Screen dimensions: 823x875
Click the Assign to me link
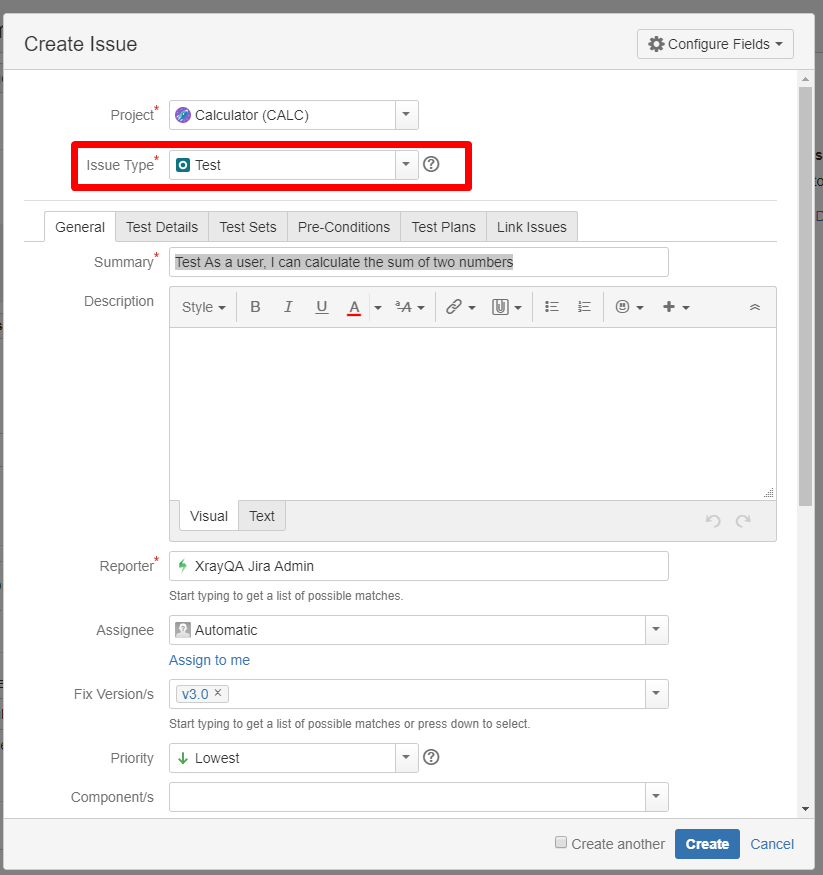click(x=209, y=660)
